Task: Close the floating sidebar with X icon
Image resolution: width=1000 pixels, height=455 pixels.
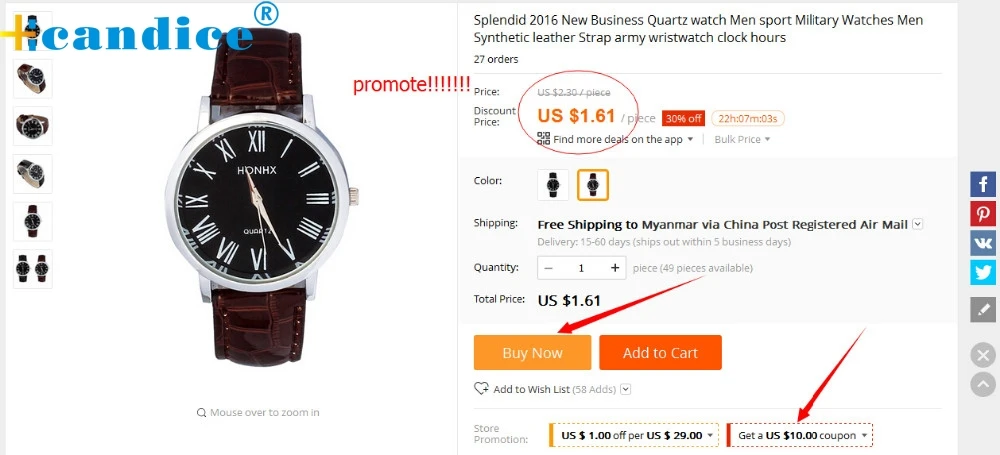Action: [x=983, y=355]
